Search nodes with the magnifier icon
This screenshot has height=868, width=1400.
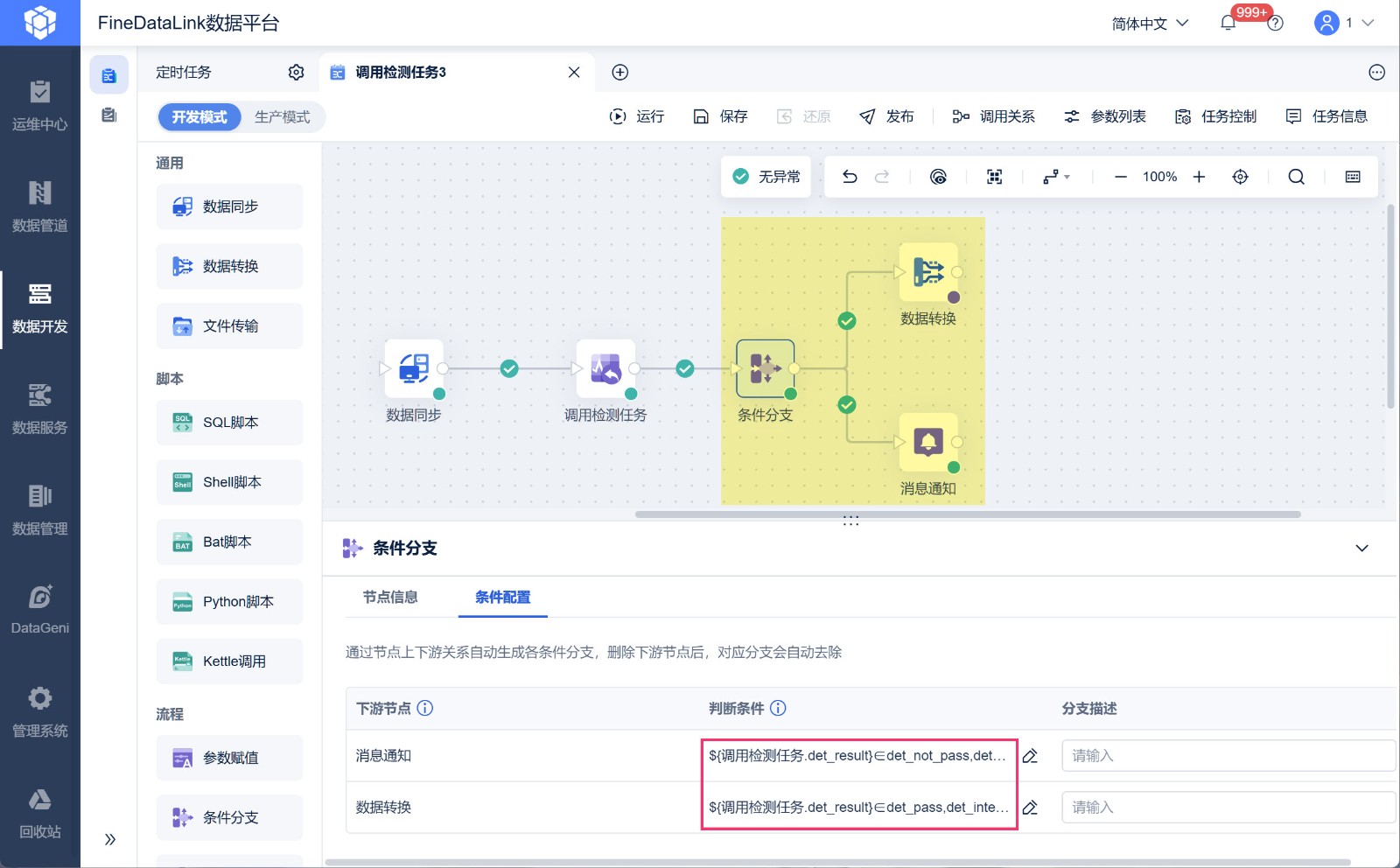[x=1297, y=177]
